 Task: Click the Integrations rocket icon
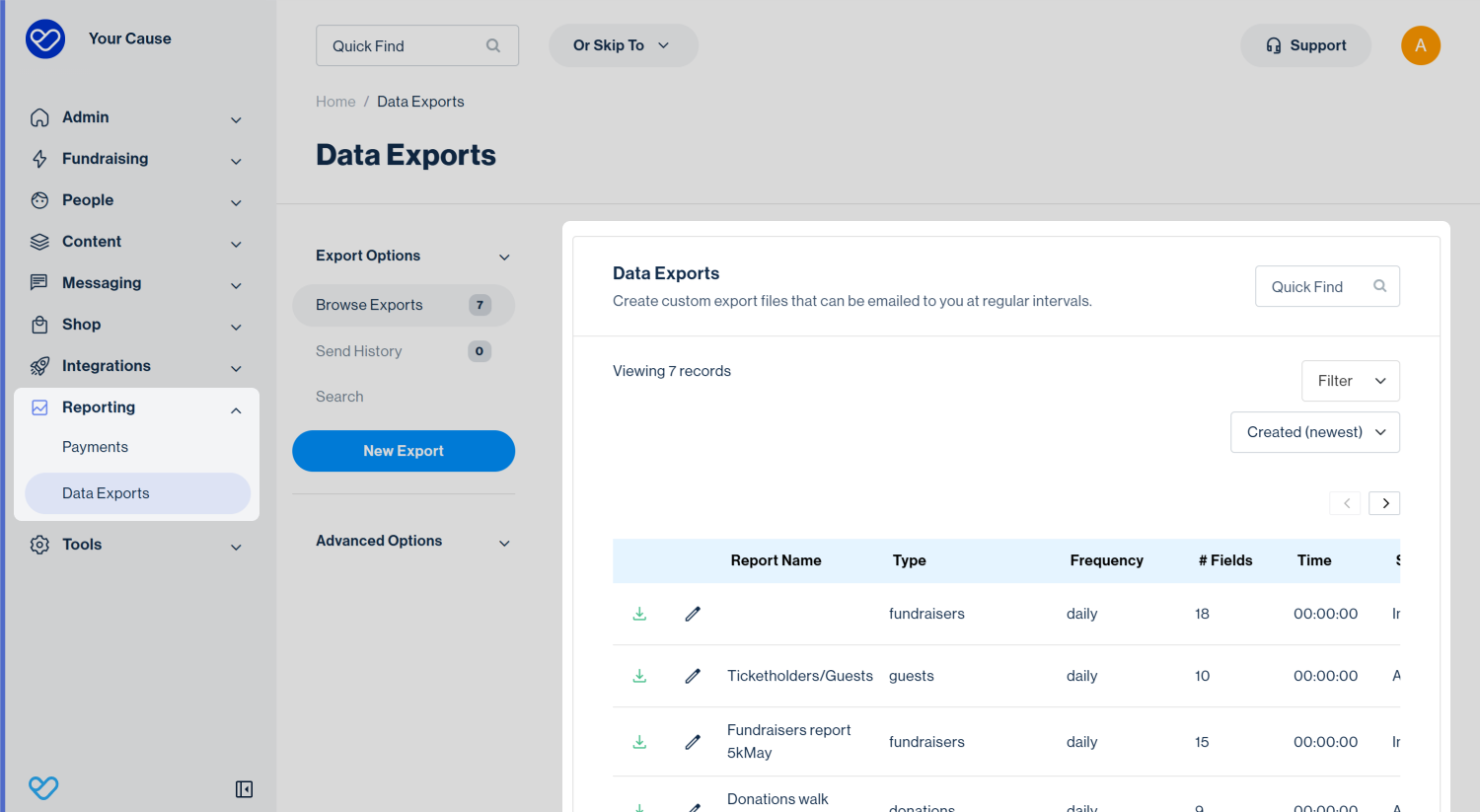click(x=39, y=366)
